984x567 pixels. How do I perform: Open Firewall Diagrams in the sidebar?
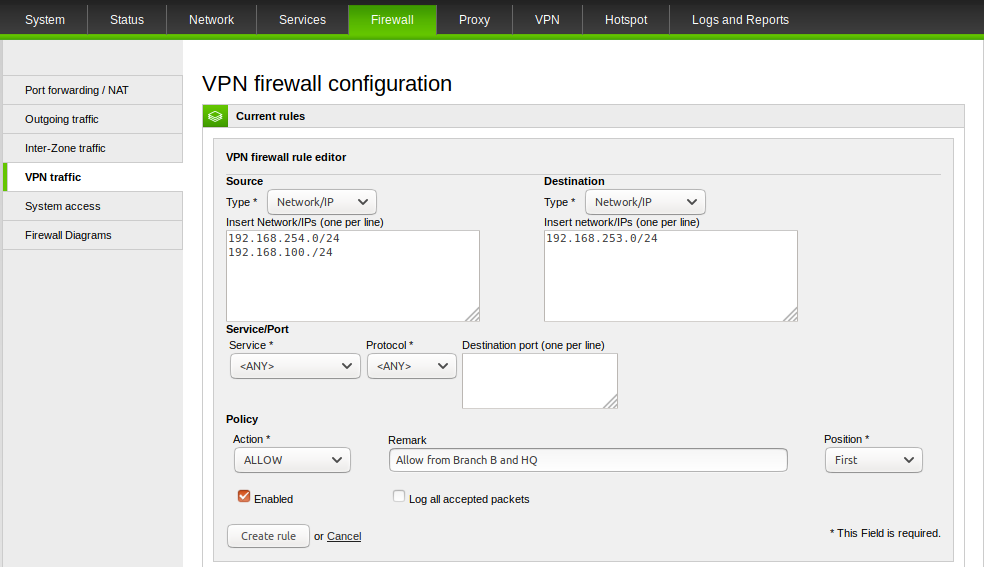[x=68, y=235]
